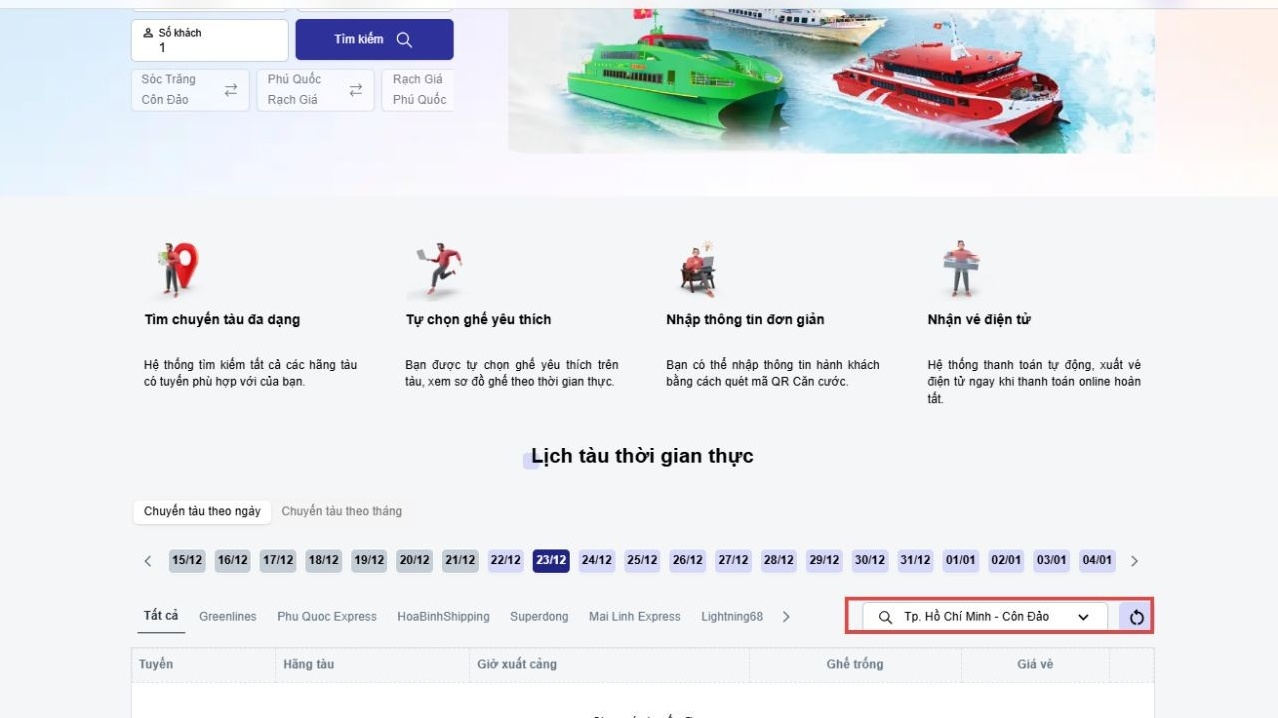The width and height of the screenshot is (1278, 718).
Task: Switch to Chuyến tàu theo tháng tab
Action: [x=342, y=511]
